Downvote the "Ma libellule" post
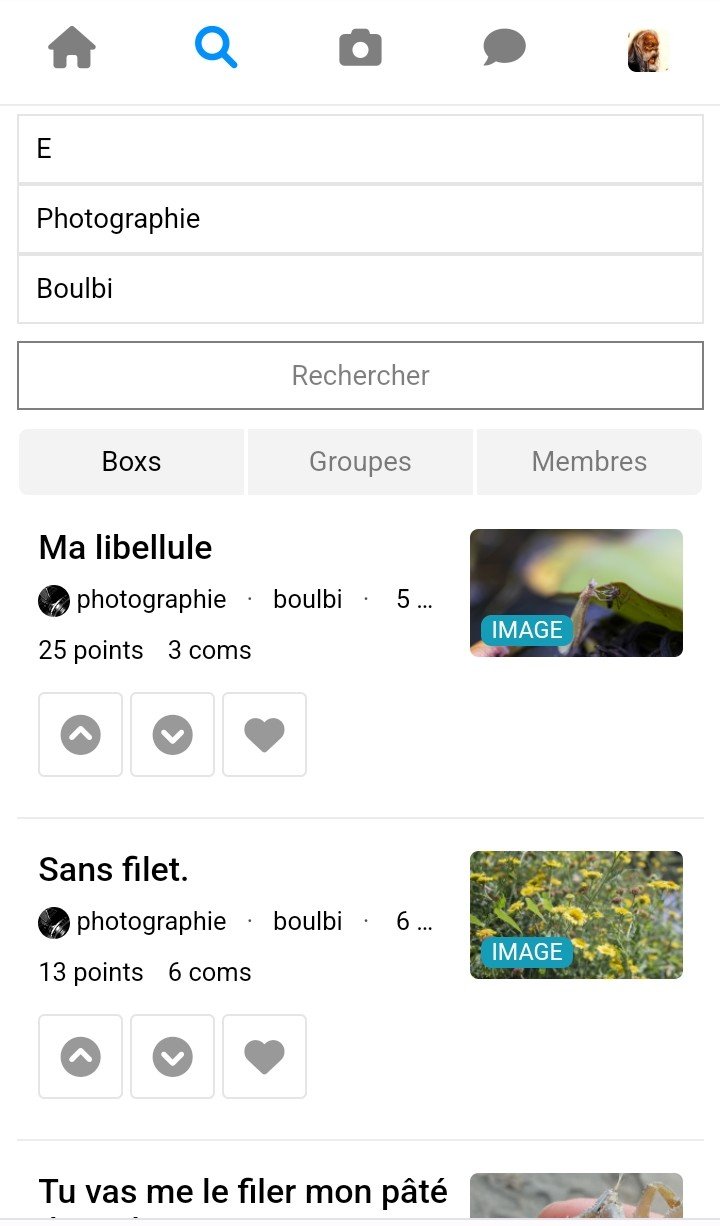The image size is (720, 1226). [173, 735]
